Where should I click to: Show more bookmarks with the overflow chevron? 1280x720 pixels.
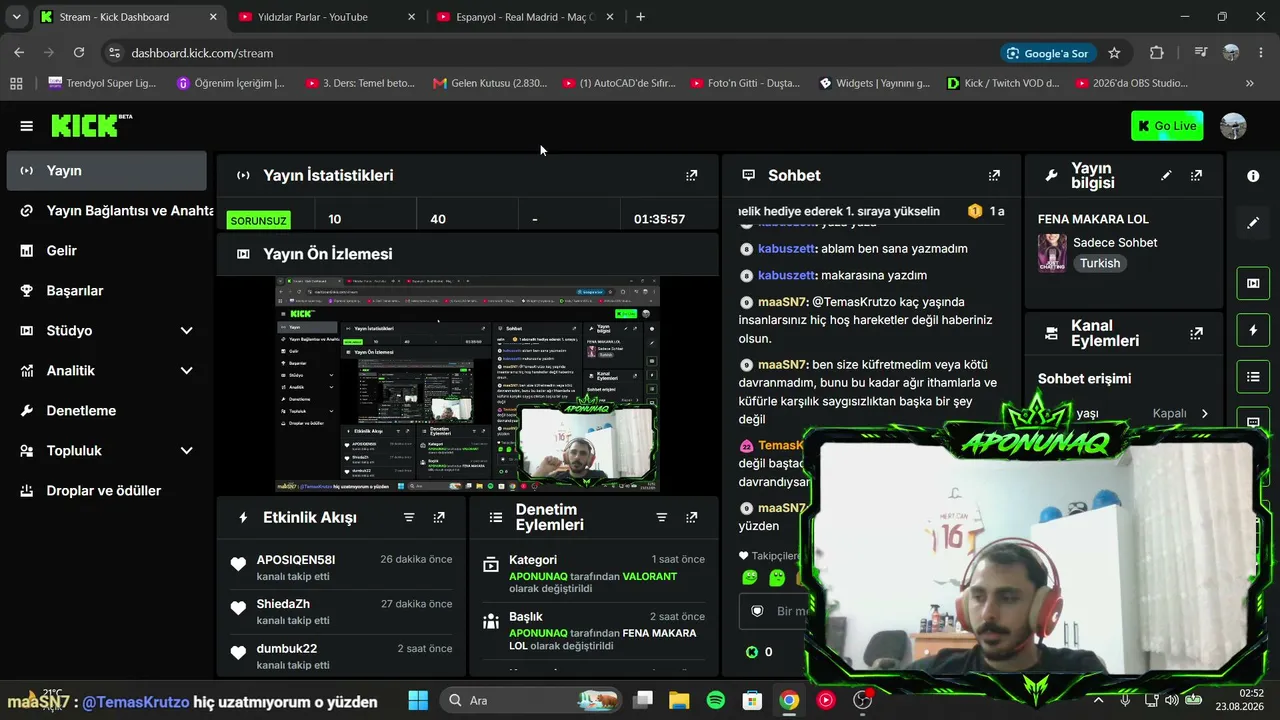point(1250,83)
